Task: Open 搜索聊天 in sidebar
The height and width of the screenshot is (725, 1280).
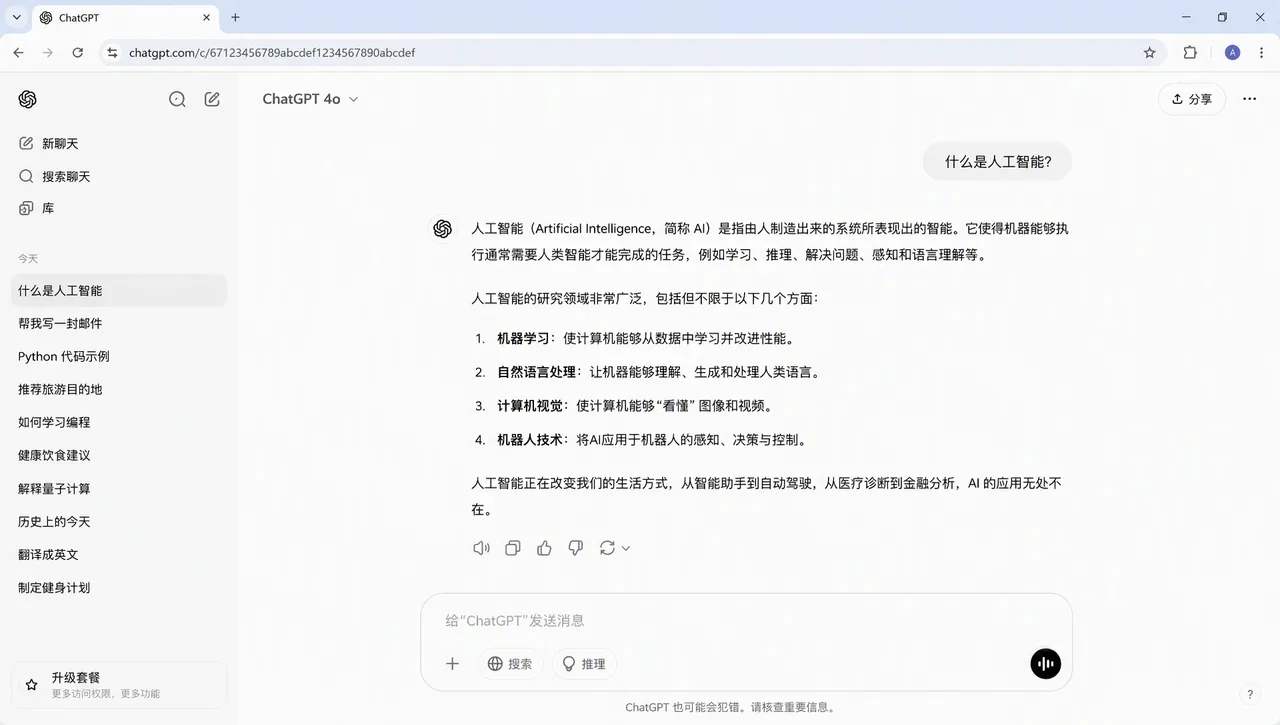Action: click(x=119, y=176)
